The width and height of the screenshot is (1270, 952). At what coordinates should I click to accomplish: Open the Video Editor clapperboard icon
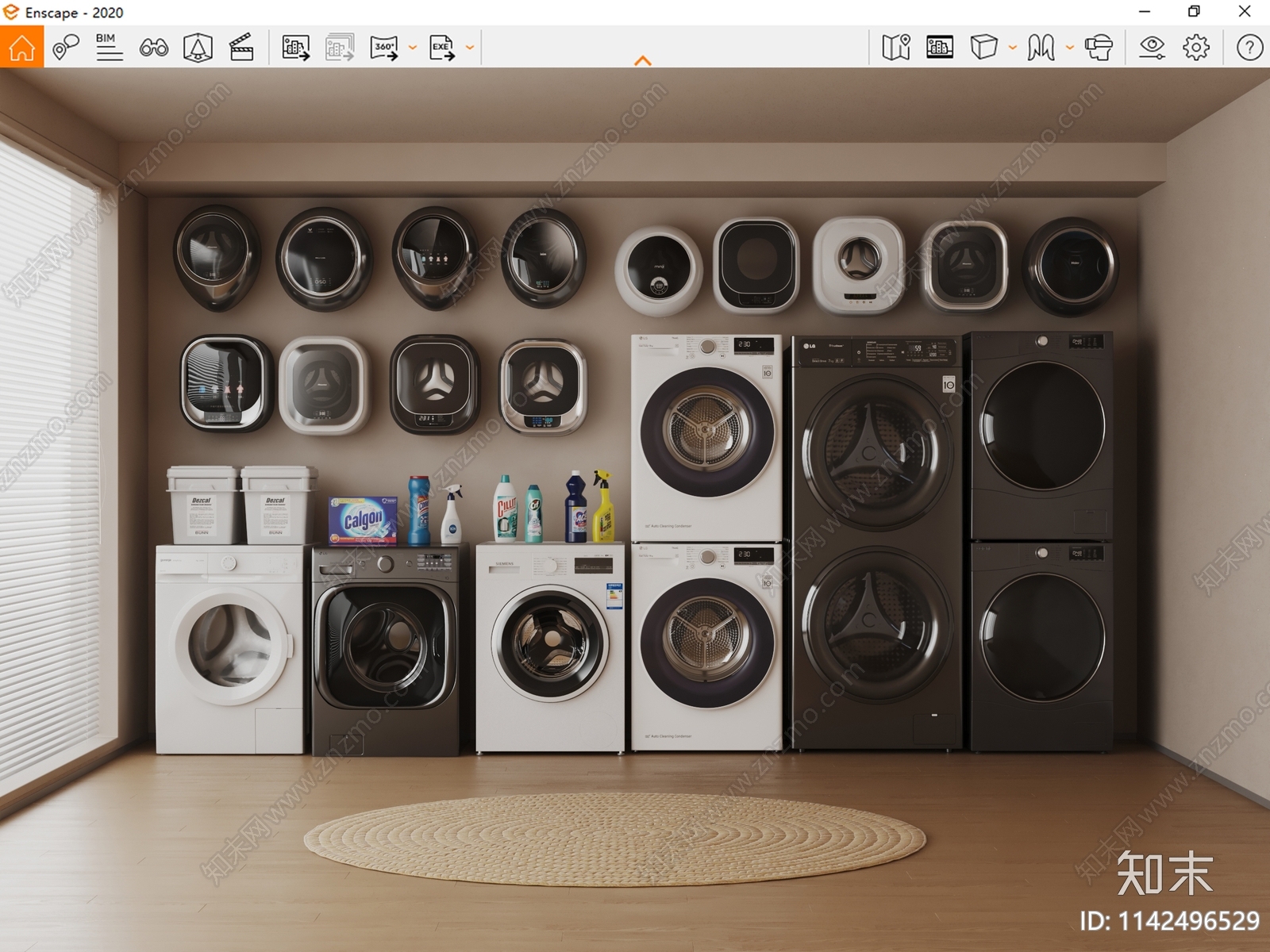pyautogui.click(x=241, y=48)
